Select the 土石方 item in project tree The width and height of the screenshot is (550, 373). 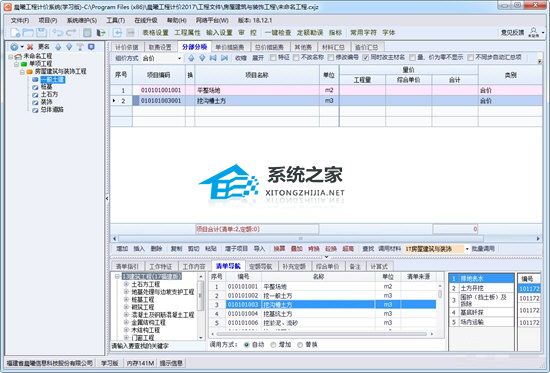(x=49, y=94)
